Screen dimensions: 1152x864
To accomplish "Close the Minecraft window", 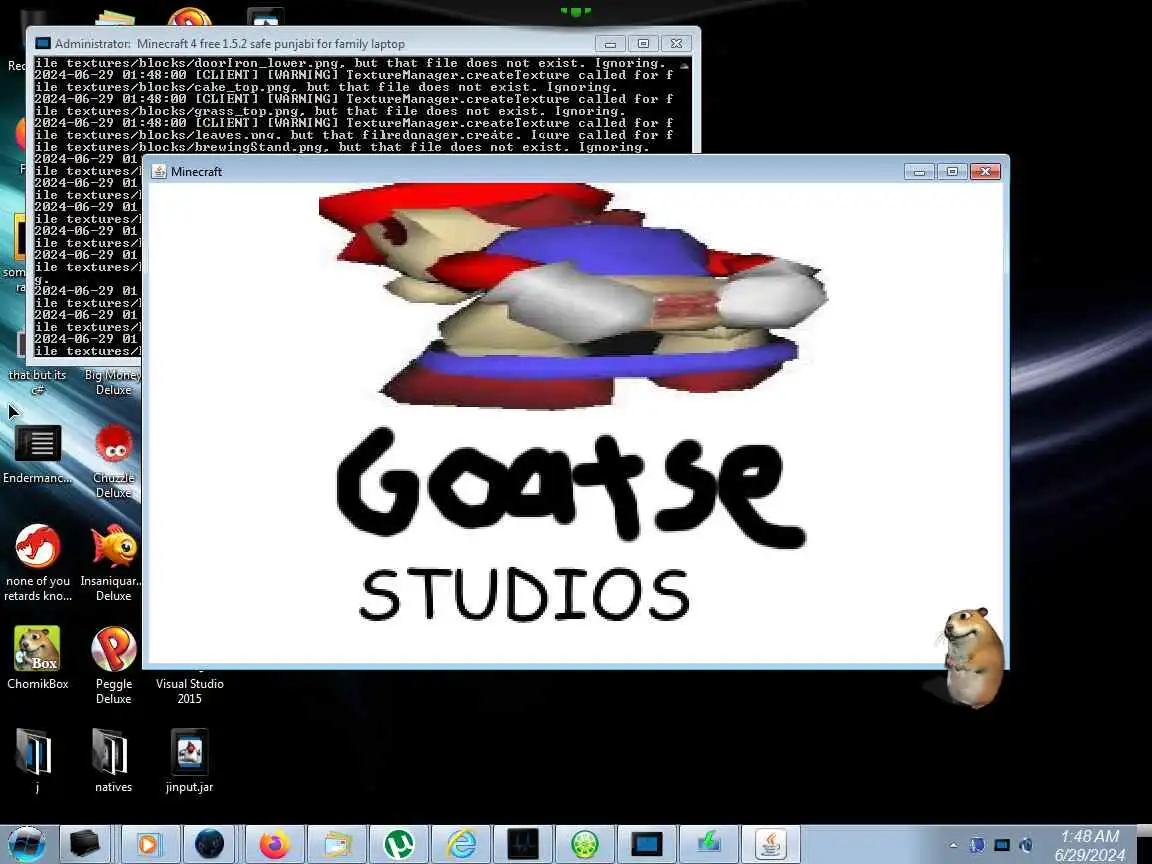I will tap(985, 171).
